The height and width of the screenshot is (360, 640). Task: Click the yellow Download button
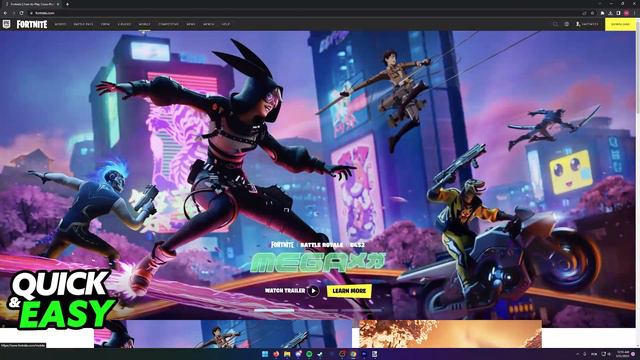[x=620, y=24]
